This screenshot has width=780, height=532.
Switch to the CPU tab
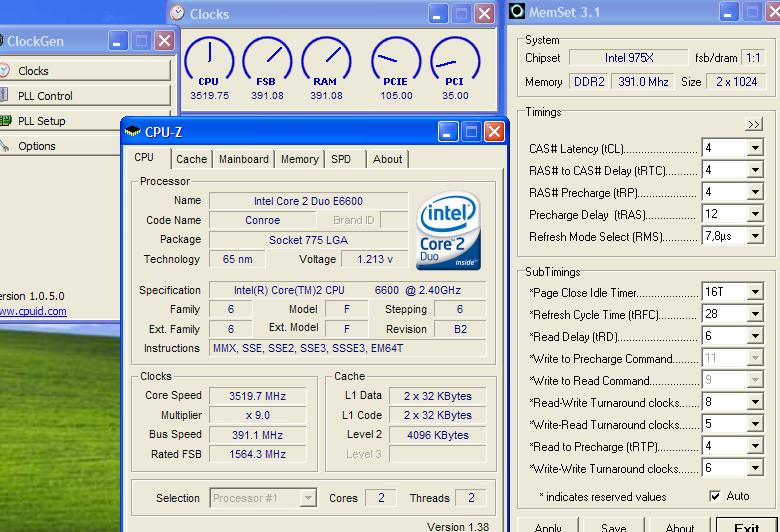click(144, 157)
